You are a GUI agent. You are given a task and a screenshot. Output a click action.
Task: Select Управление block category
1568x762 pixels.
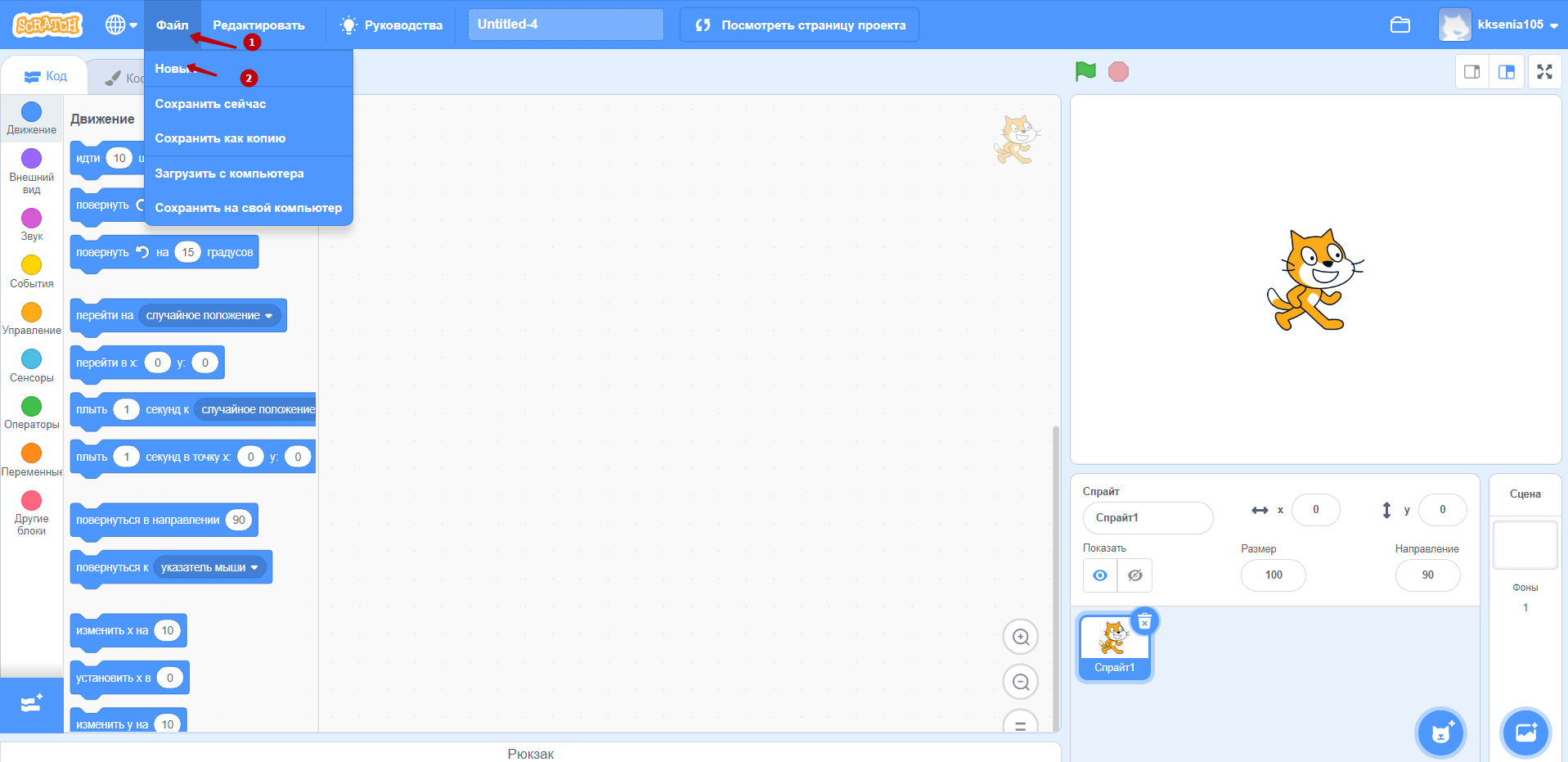(31, 319)
